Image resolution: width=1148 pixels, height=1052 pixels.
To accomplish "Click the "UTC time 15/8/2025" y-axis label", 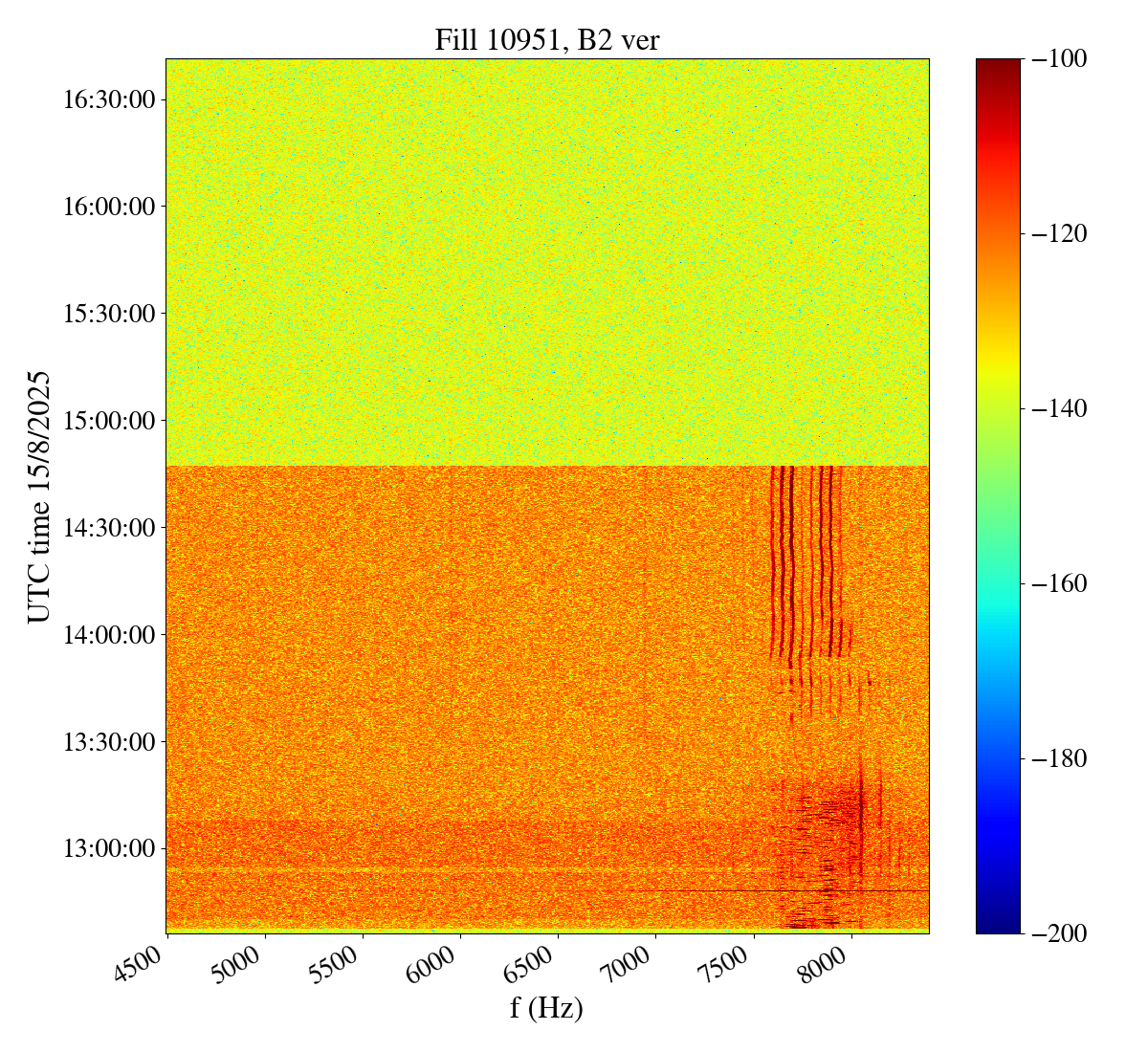I will tap(38, 496).
